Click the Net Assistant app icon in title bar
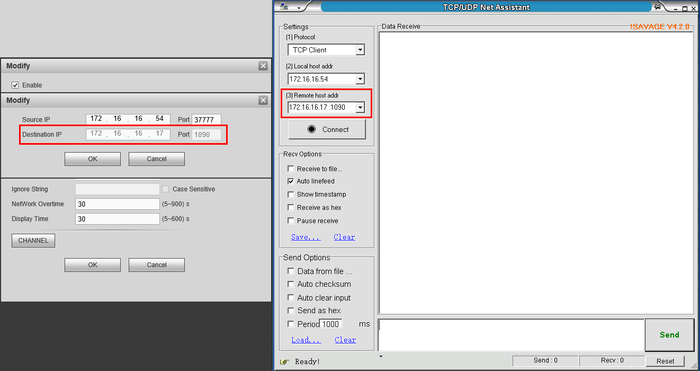The width and height of the screenshot is (700, 371). [x=284, y=7]
